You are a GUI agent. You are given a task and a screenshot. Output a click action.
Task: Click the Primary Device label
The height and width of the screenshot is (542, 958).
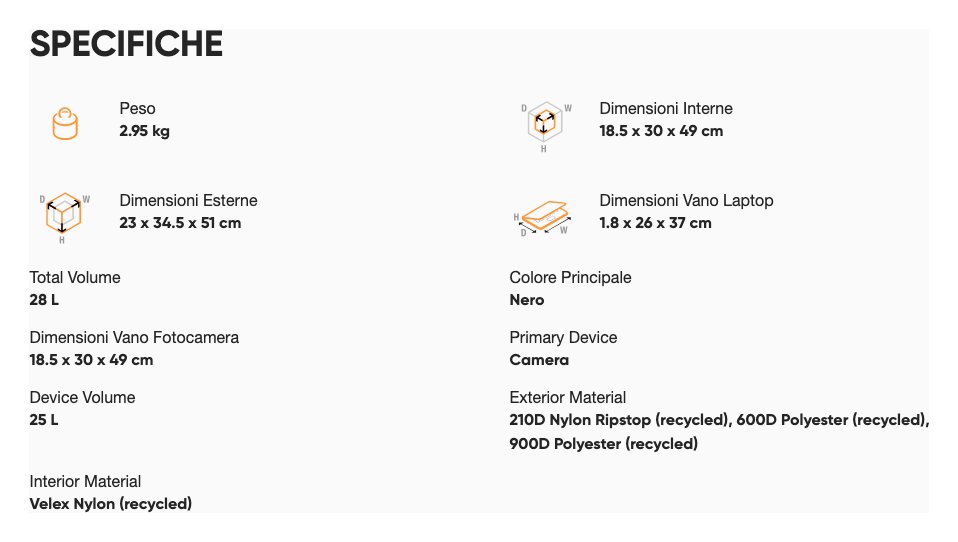(x=563, y=337)
